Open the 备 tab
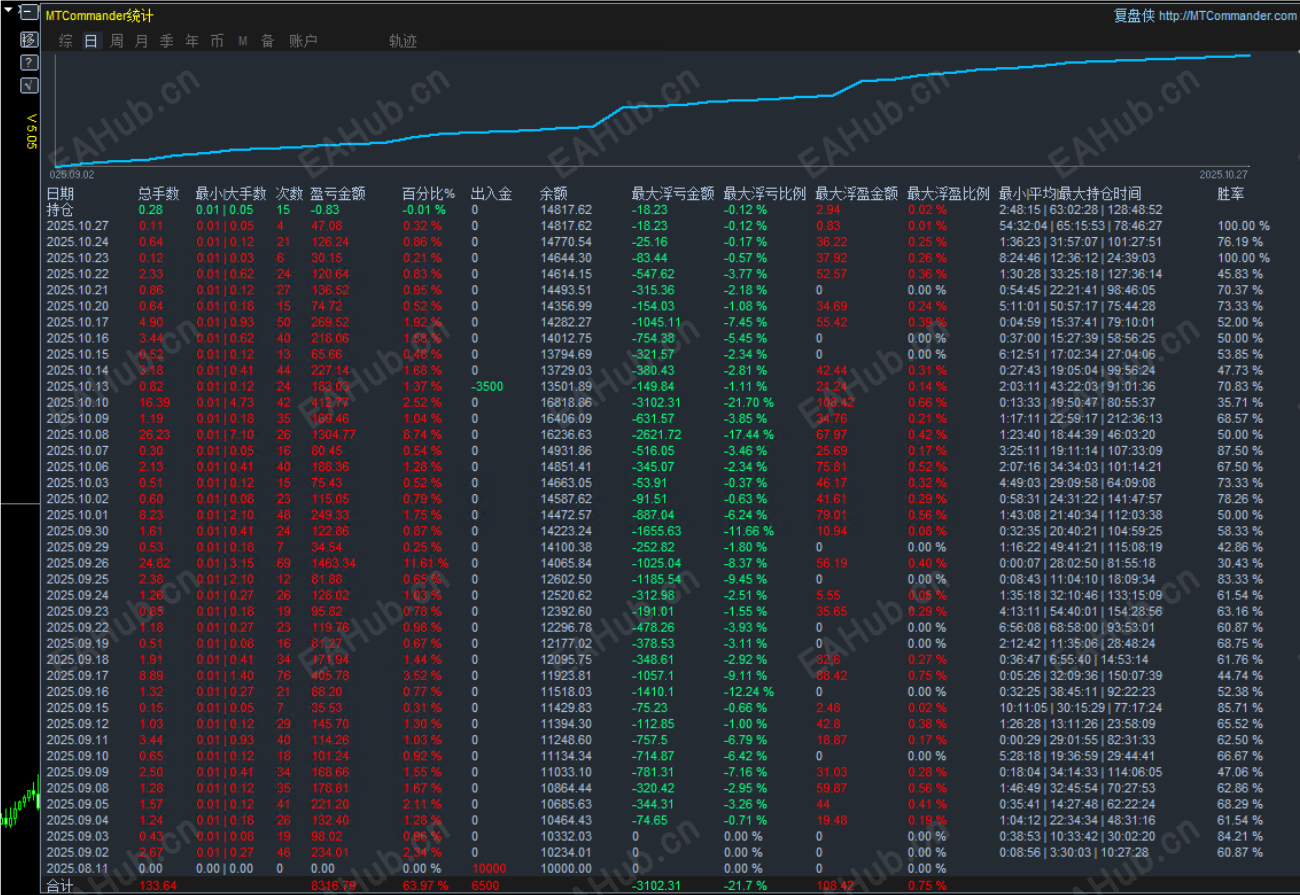Viewport: 1300px width, 895px height. coord(267,41)
